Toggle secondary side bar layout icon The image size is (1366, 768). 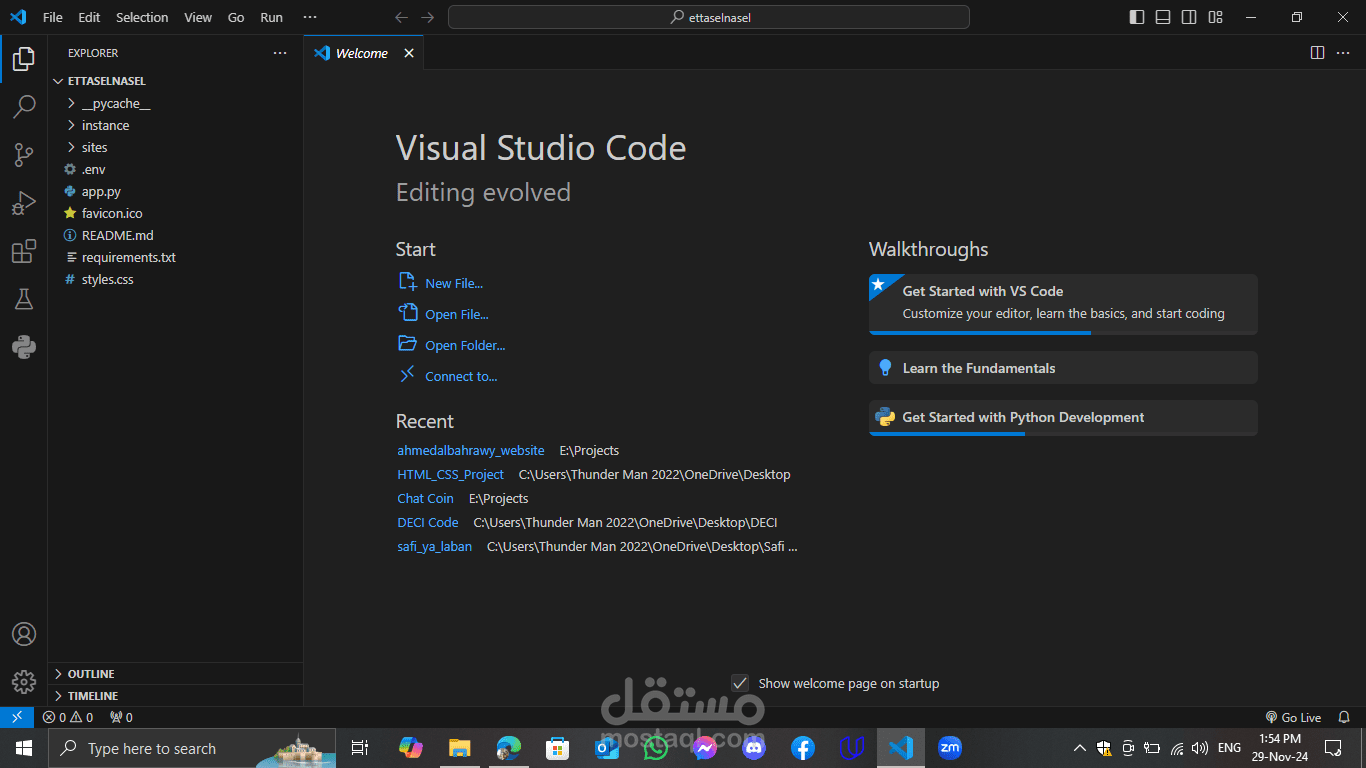tap(1189, 17)
